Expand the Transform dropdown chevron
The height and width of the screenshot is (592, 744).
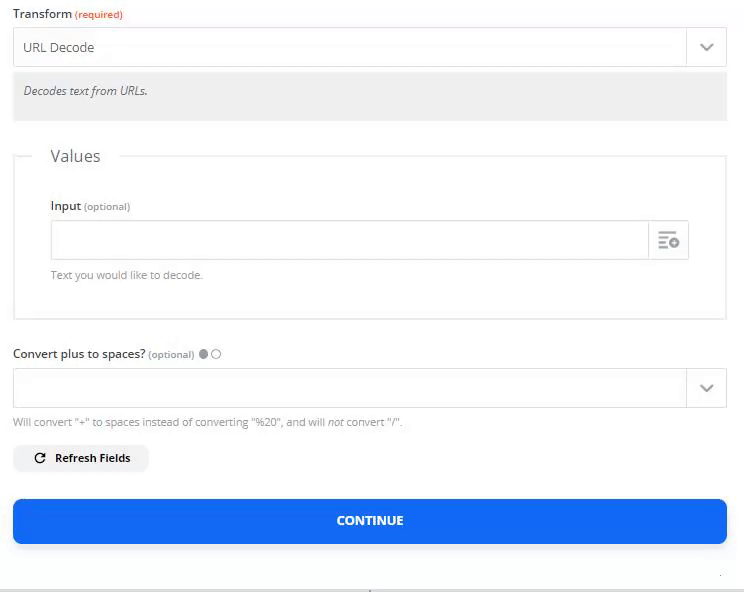(x=707, y=47)
